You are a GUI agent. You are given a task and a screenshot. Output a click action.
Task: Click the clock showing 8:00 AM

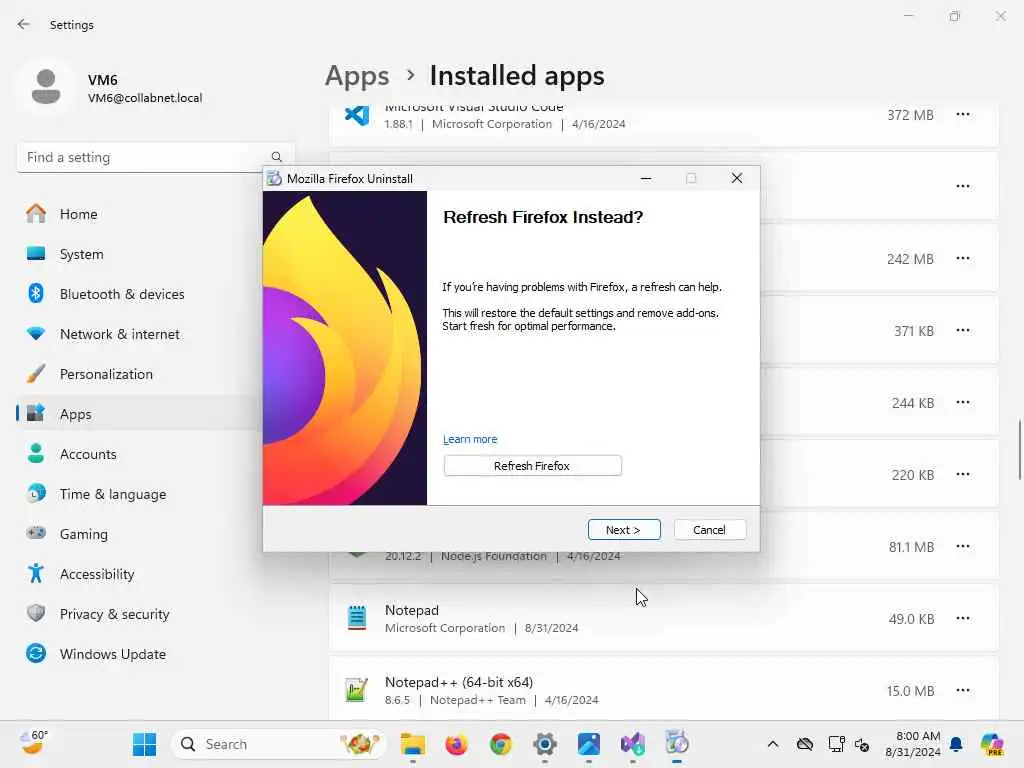tap(912, 744)
